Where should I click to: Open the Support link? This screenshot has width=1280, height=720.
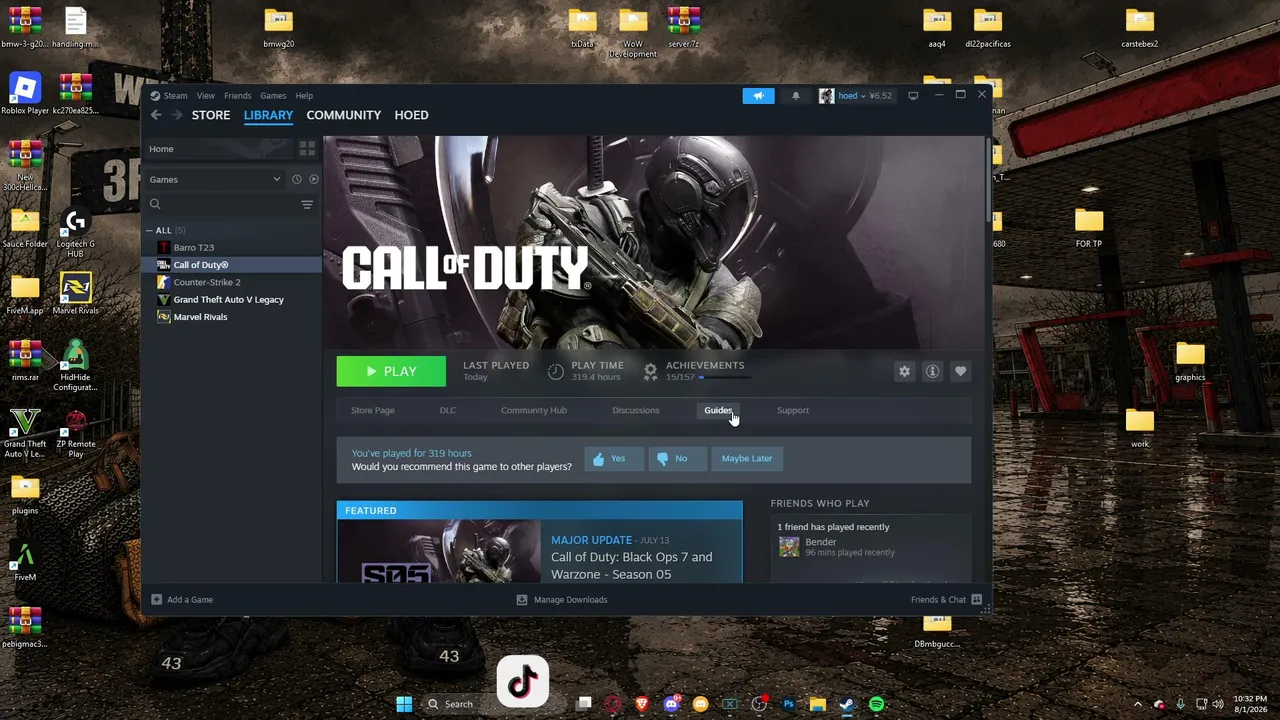point(793,411)
